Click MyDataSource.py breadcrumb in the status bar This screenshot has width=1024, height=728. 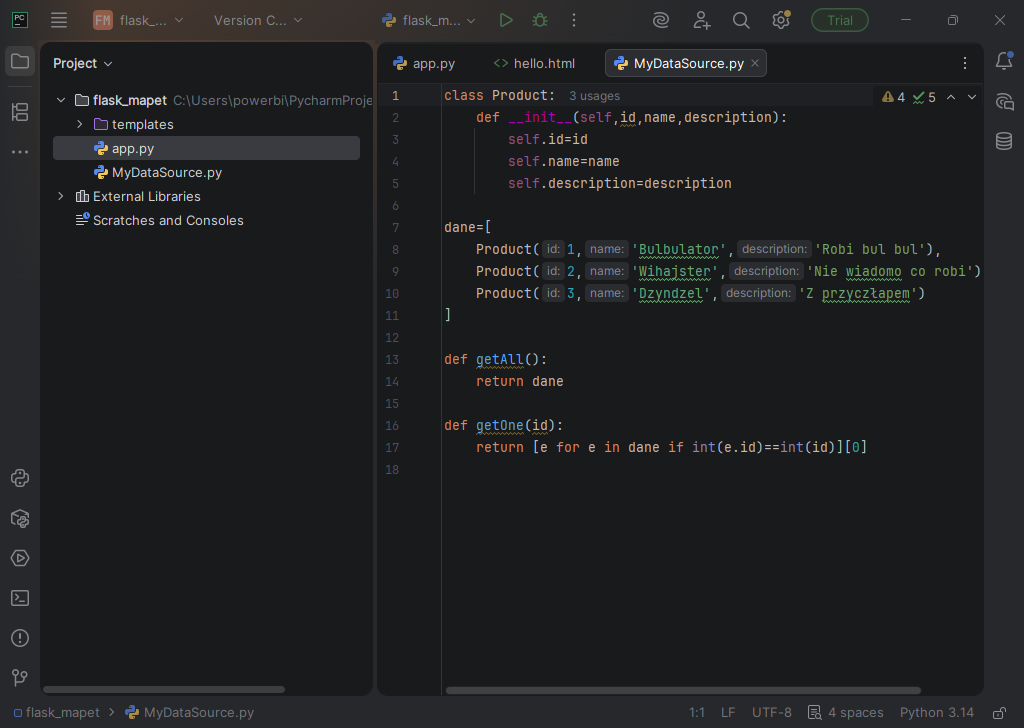click(189, 712)
